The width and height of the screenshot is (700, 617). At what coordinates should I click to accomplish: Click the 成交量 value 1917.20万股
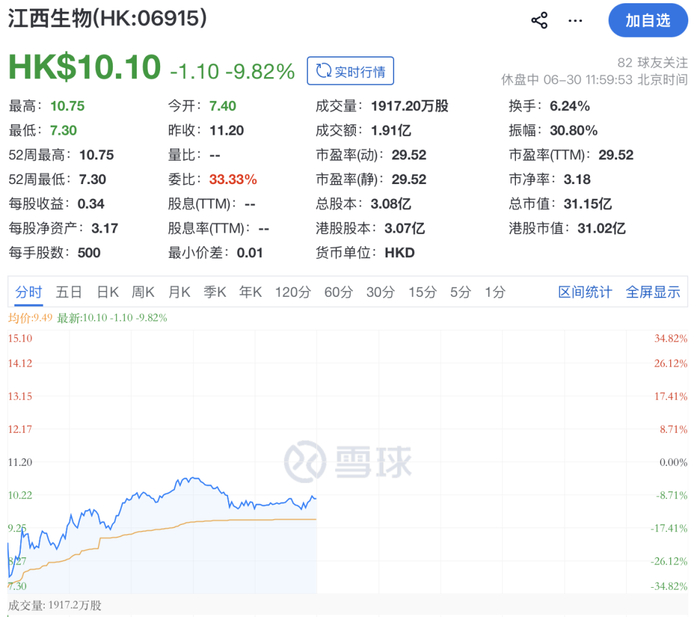coord(409,106)
